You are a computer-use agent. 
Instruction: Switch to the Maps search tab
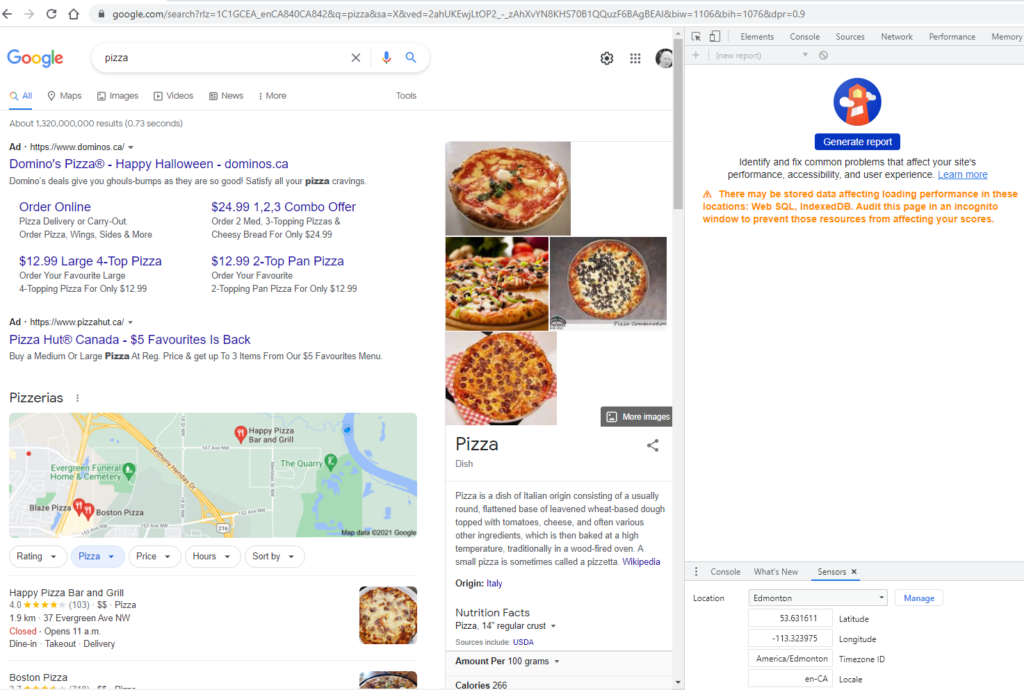pos(65,96)
